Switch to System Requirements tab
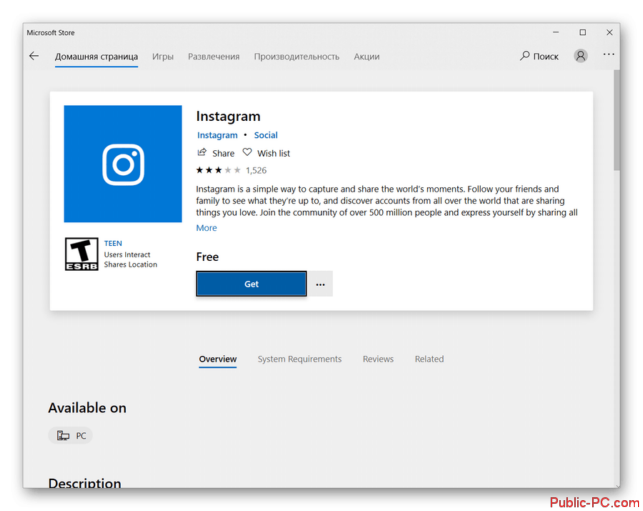This screenshot has height=511, width=643. click(x=300, y=359)
